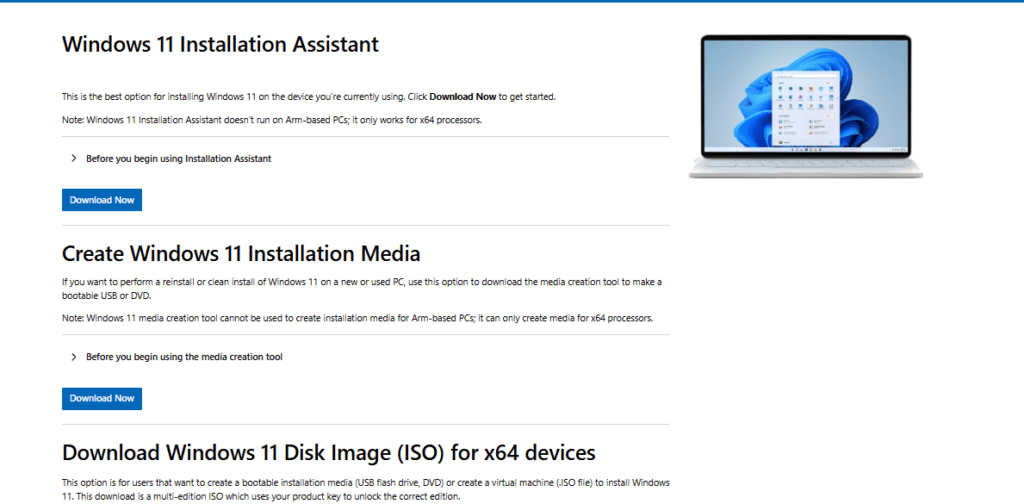Click the 'Create Windows 11 Installation Media' heading
Screen dimensions: 1024x504
click(x=241, y=253)
